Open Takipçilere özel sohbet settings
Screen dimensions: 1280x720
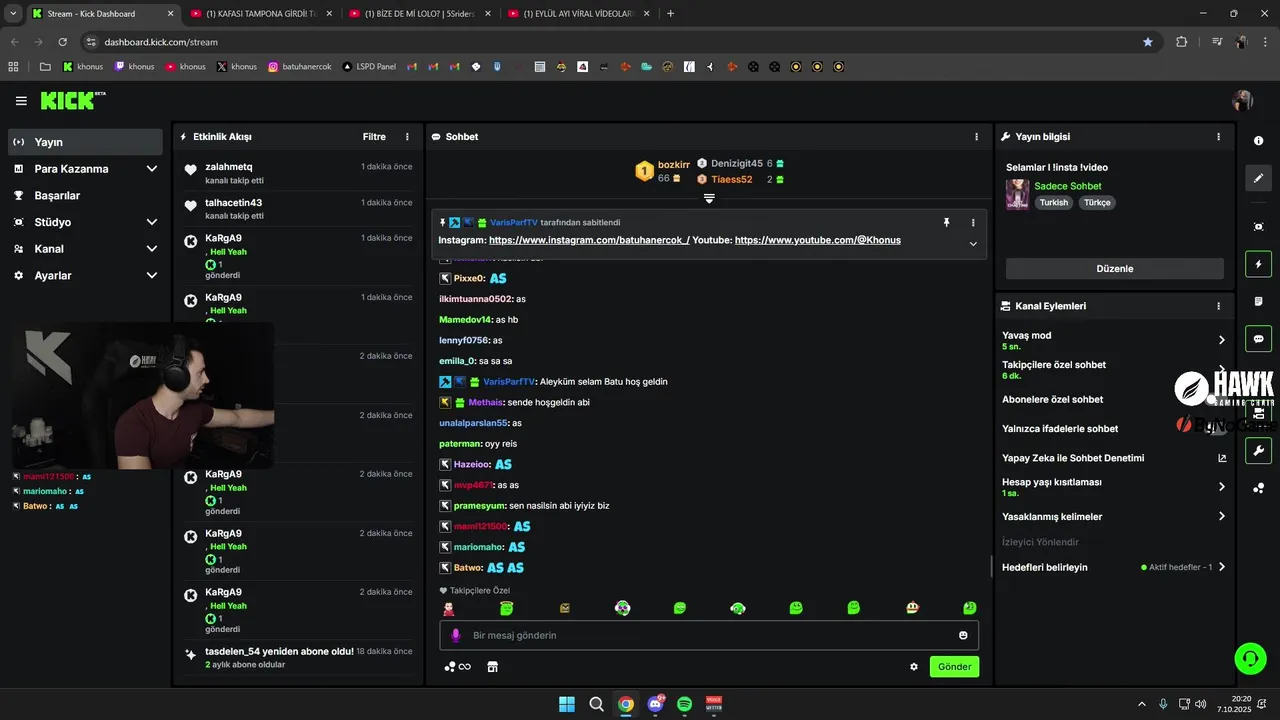point(1113,370)
